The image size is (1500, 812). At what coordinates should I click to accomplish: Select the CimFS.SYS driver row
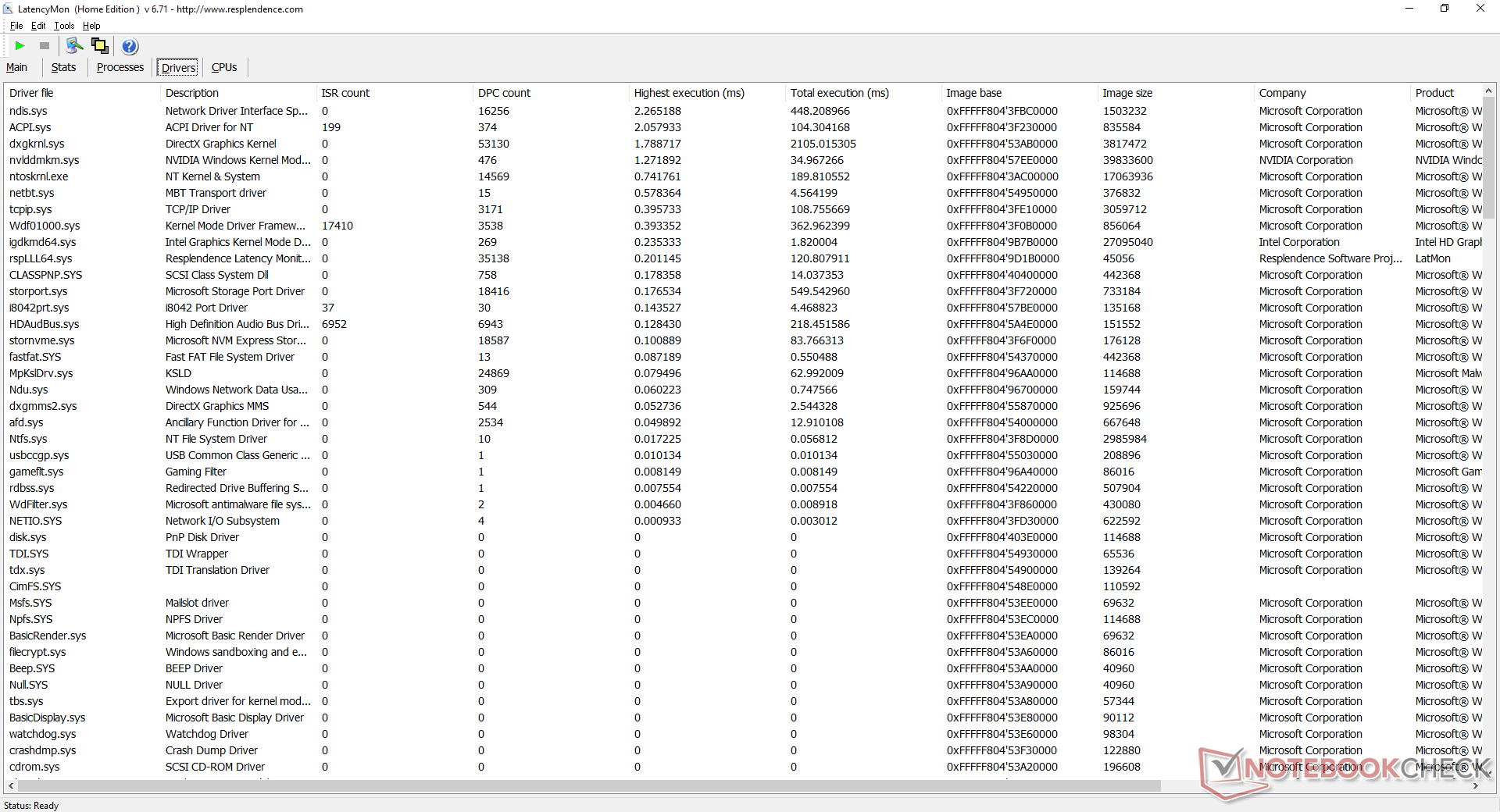[x=743, y=586]
